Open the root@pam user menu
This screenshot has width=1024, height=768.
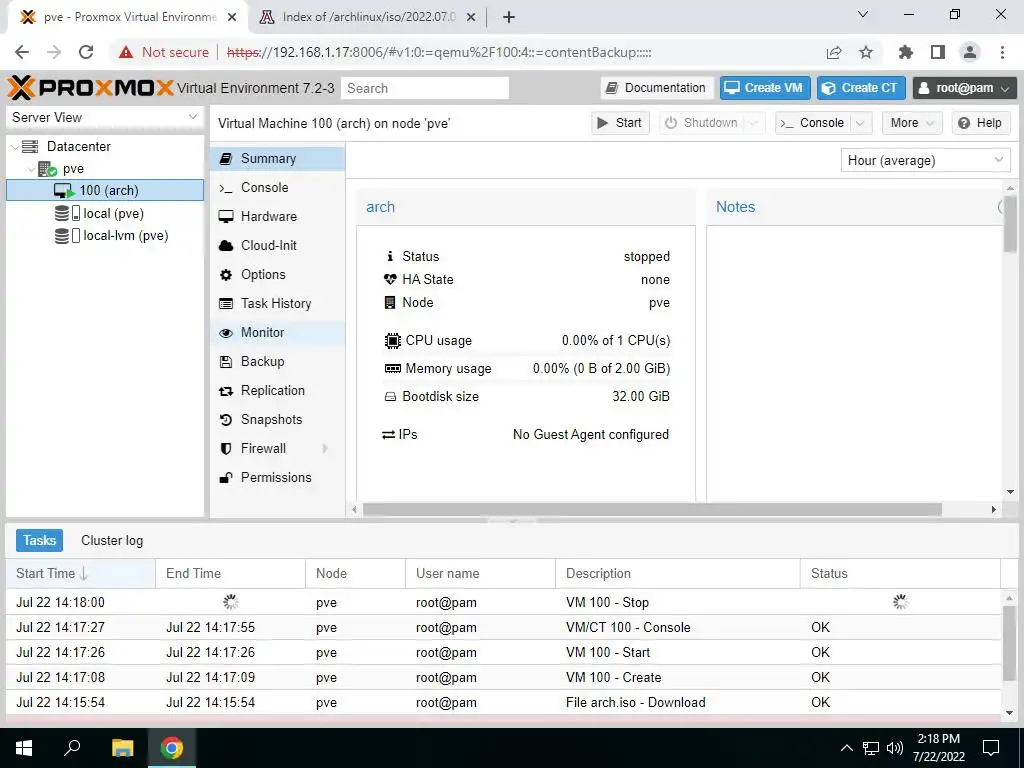click(965, 88)
